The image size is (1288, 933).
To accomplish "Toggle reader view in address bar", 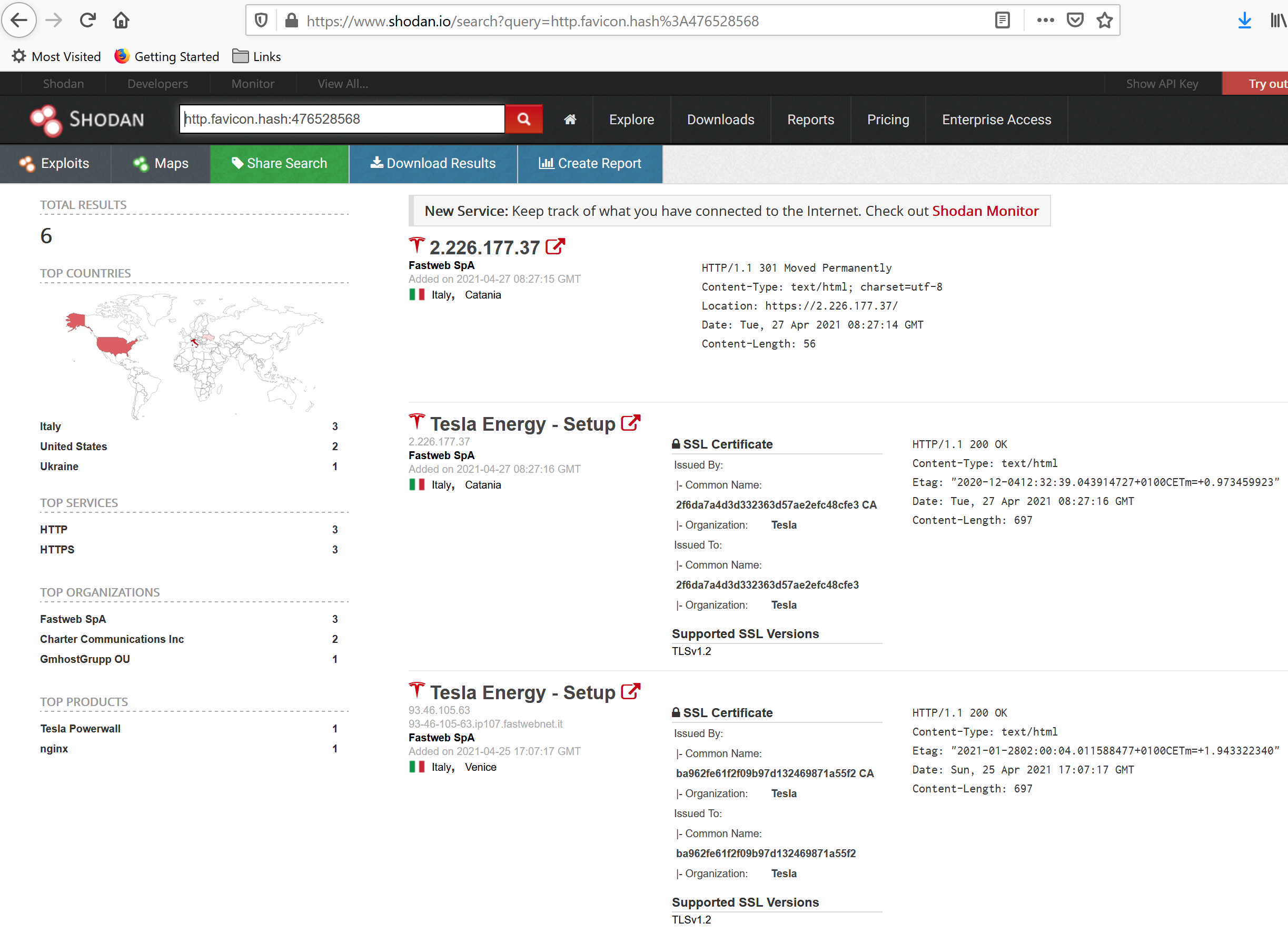I will coord(1003,21).
